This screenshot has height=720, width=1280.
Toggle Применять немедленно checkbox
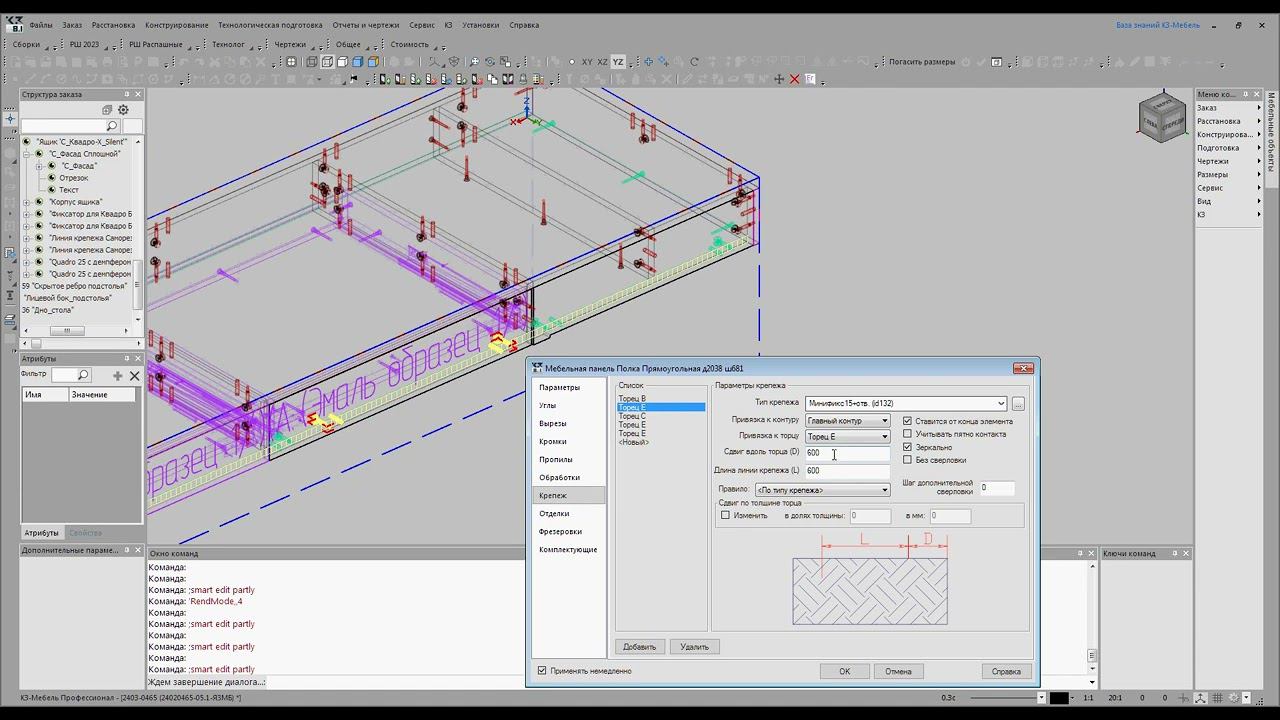click(542, 671)
